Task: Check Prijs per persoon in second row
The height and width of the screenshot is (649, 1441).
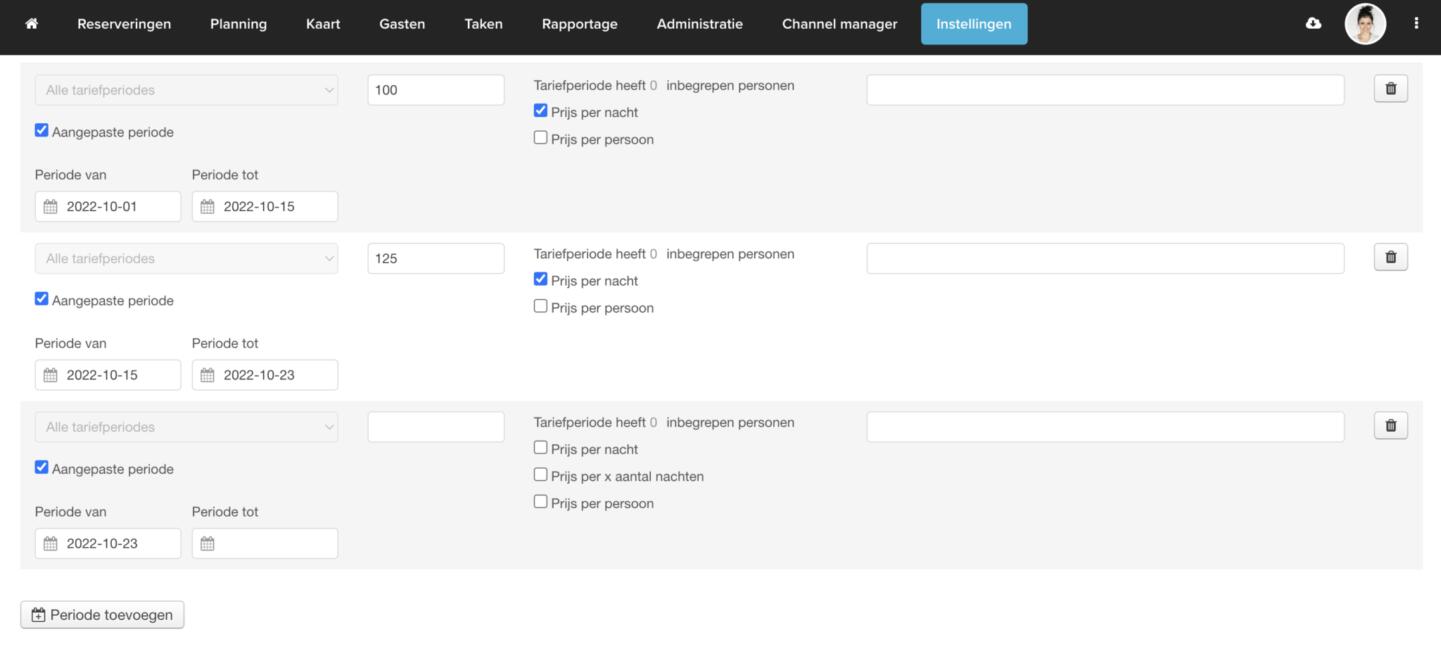Action: click(541, 307)
